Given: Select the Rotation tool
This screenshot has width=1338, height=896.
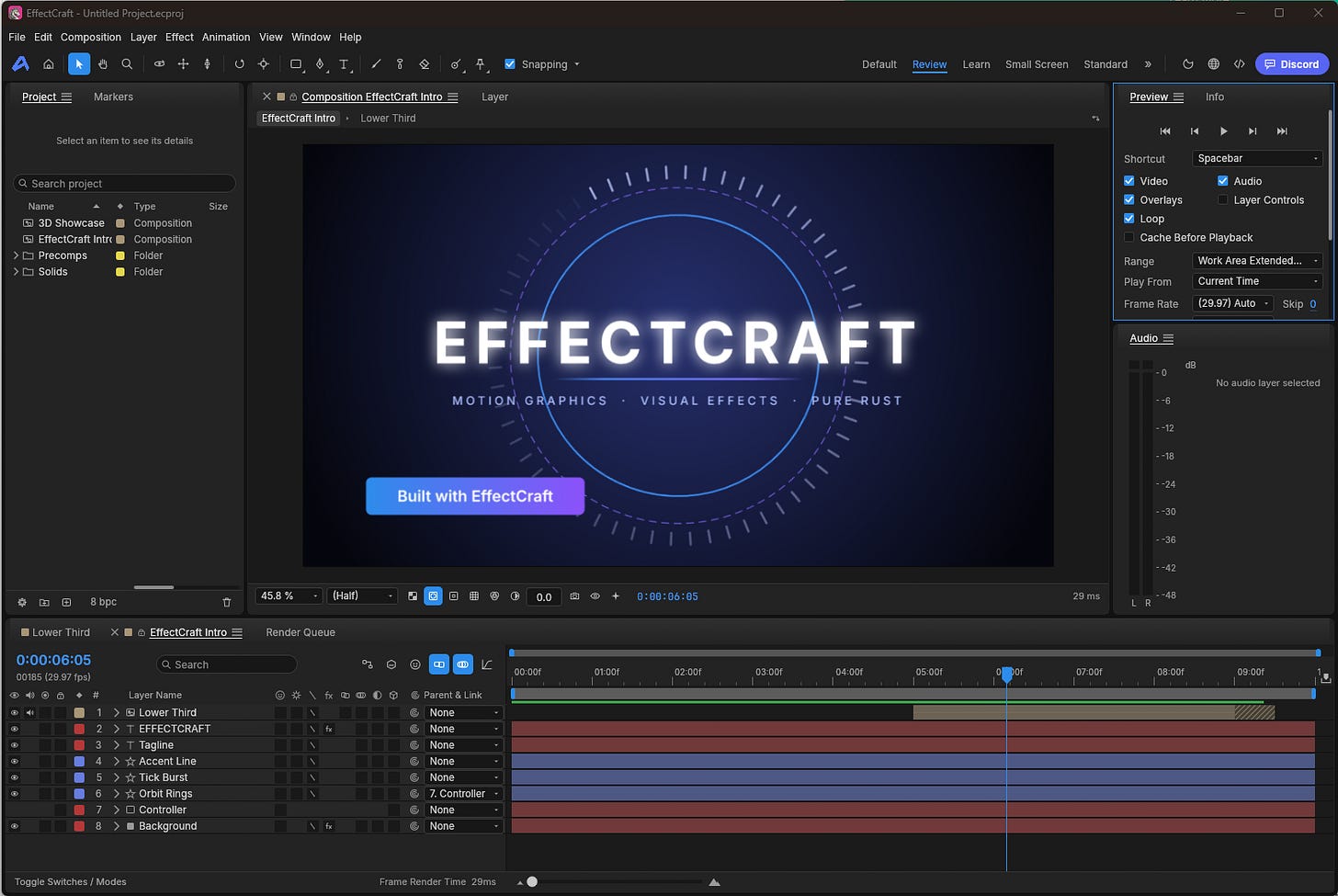Looking at the screenshot, I should [239, 64].
